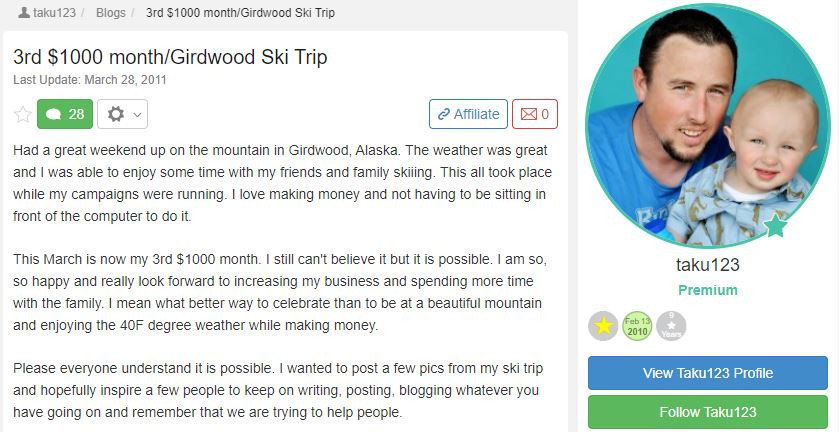Image resolution: width=839 pixels, height=432 pixels.
Task: Expand the gear settings dropdown
Action: (x=122, y=114)
